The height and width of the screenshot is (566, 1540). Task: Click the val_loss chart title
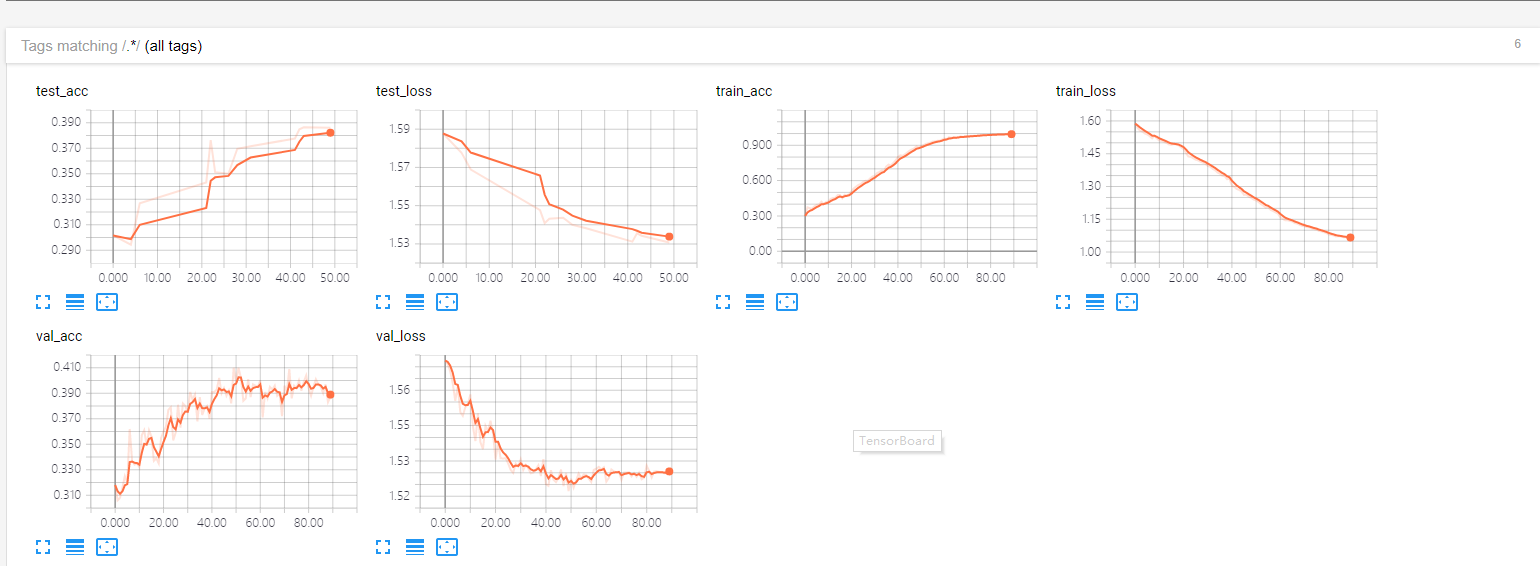pyautogui.click(x=401, y=336)
